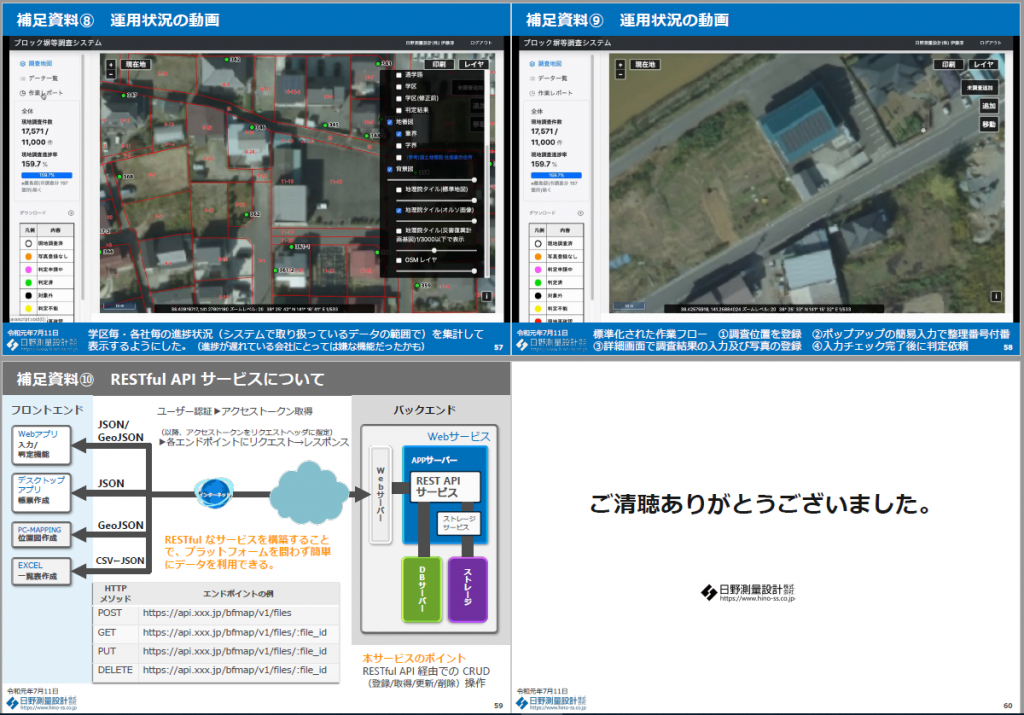Enable the OSM レイヤ checkbox

click(398, 259)
